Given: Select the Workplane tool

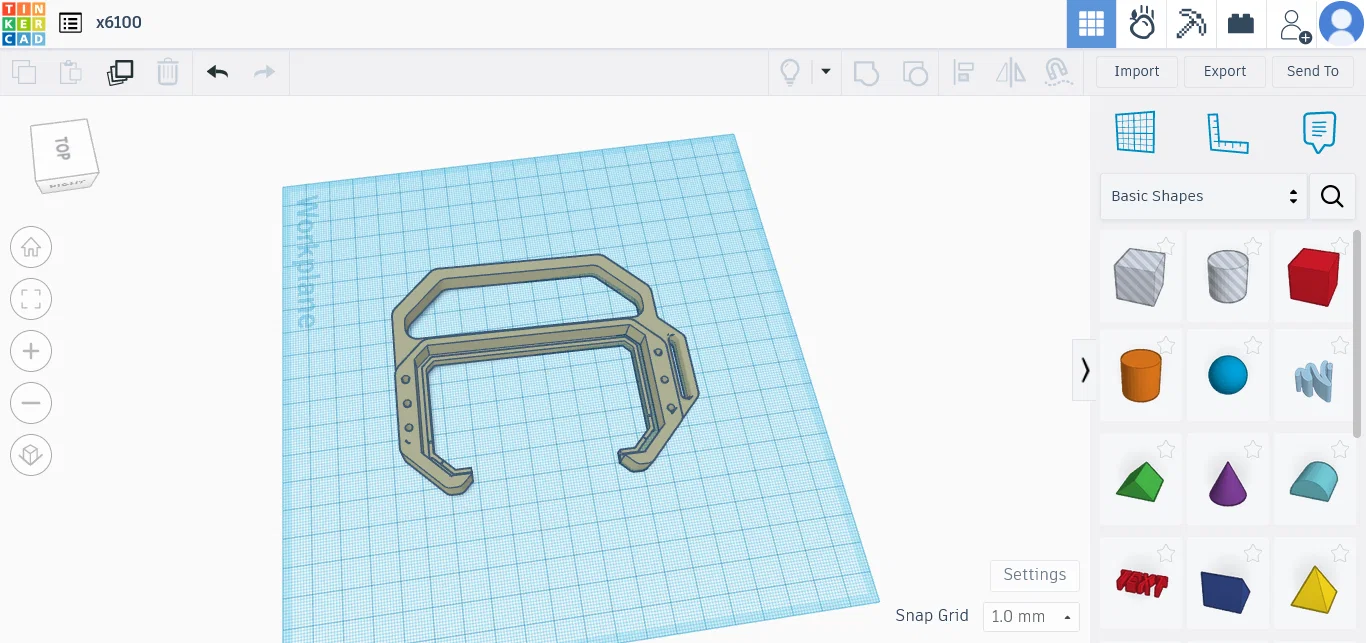Looking at the screenshot, I should 1135,132.
